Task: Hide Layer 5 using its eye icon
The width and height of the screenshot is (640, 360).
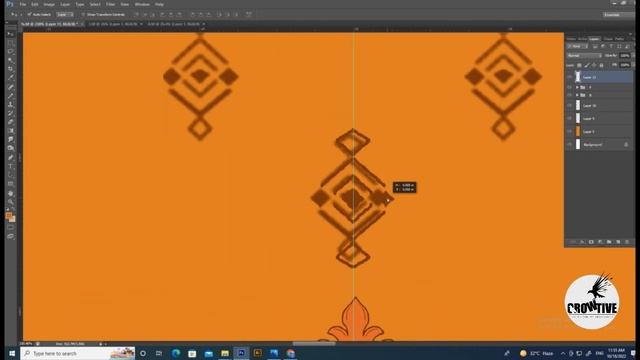Action: [x=569, y=118]
